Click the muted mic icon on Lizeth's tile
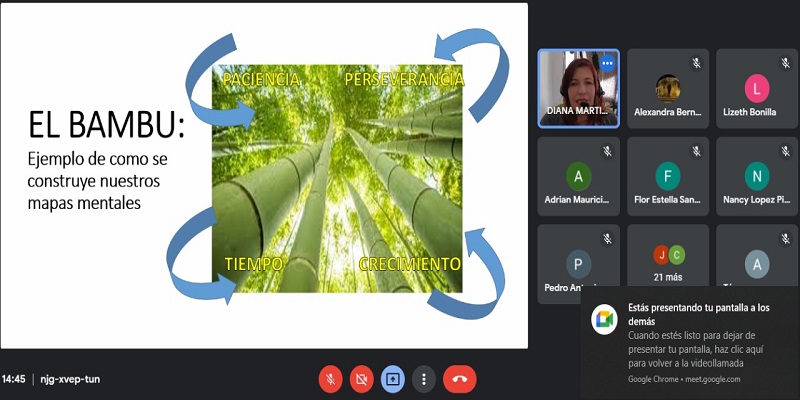800x400 pixels. (784, 63)
